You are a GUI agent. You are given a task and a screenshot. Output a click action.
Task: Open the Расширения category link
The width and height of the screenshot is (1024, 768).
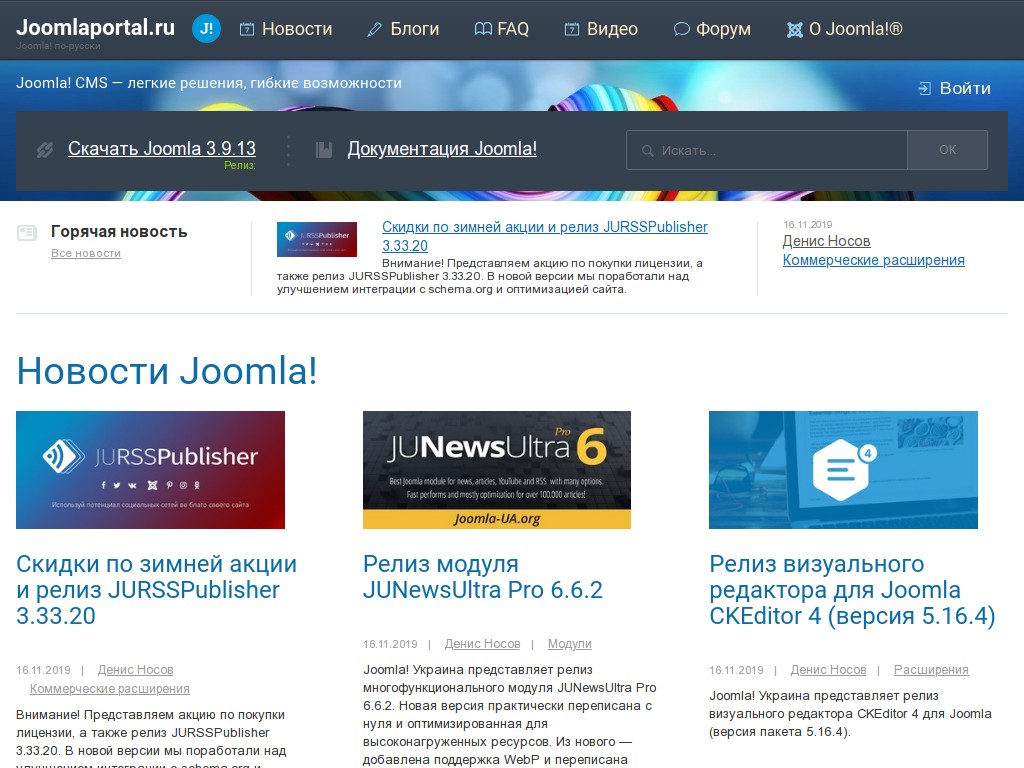click(x=931, y=670)
